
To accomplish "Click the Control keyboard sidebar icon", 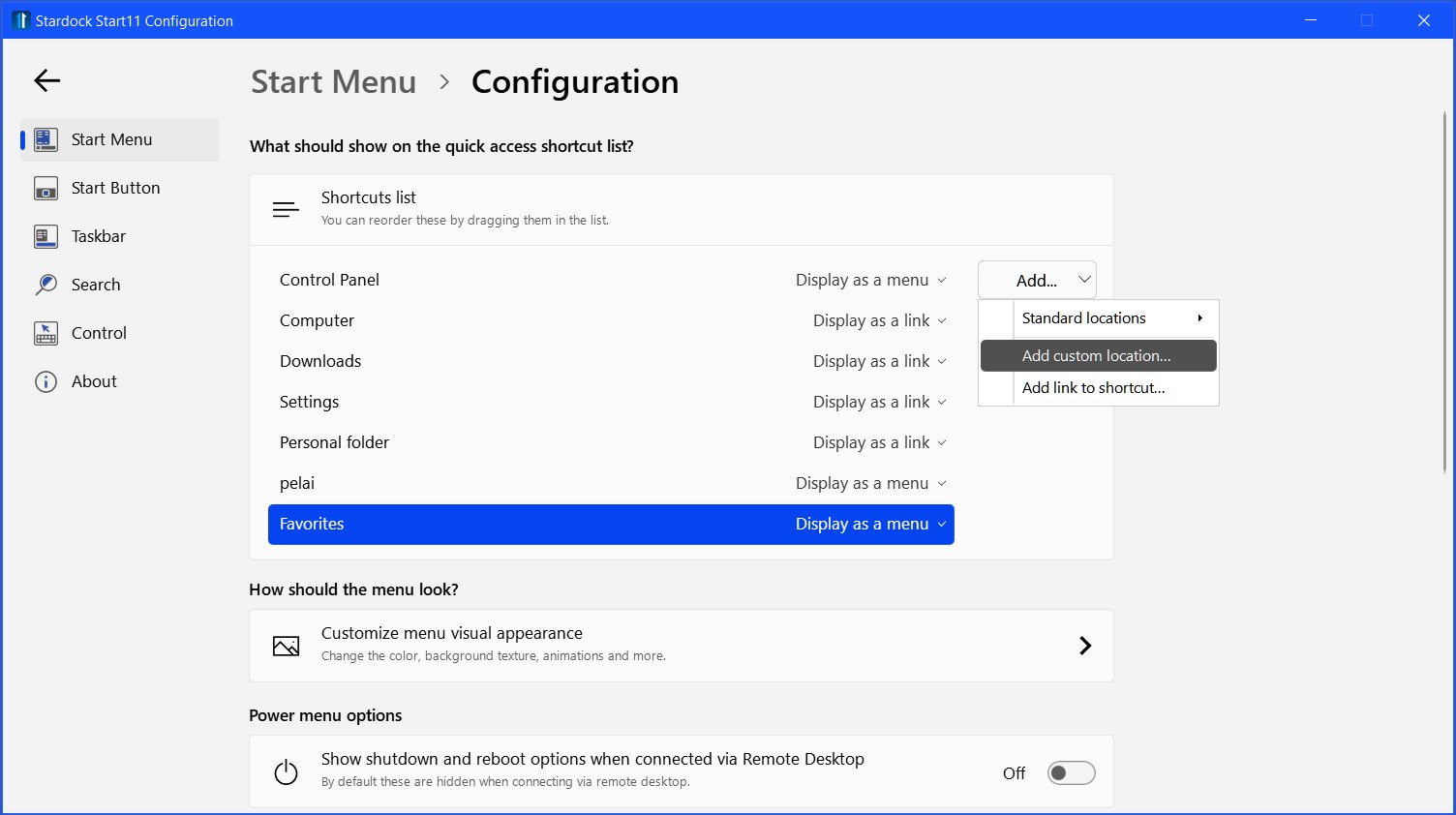I will tap(45, 333).
